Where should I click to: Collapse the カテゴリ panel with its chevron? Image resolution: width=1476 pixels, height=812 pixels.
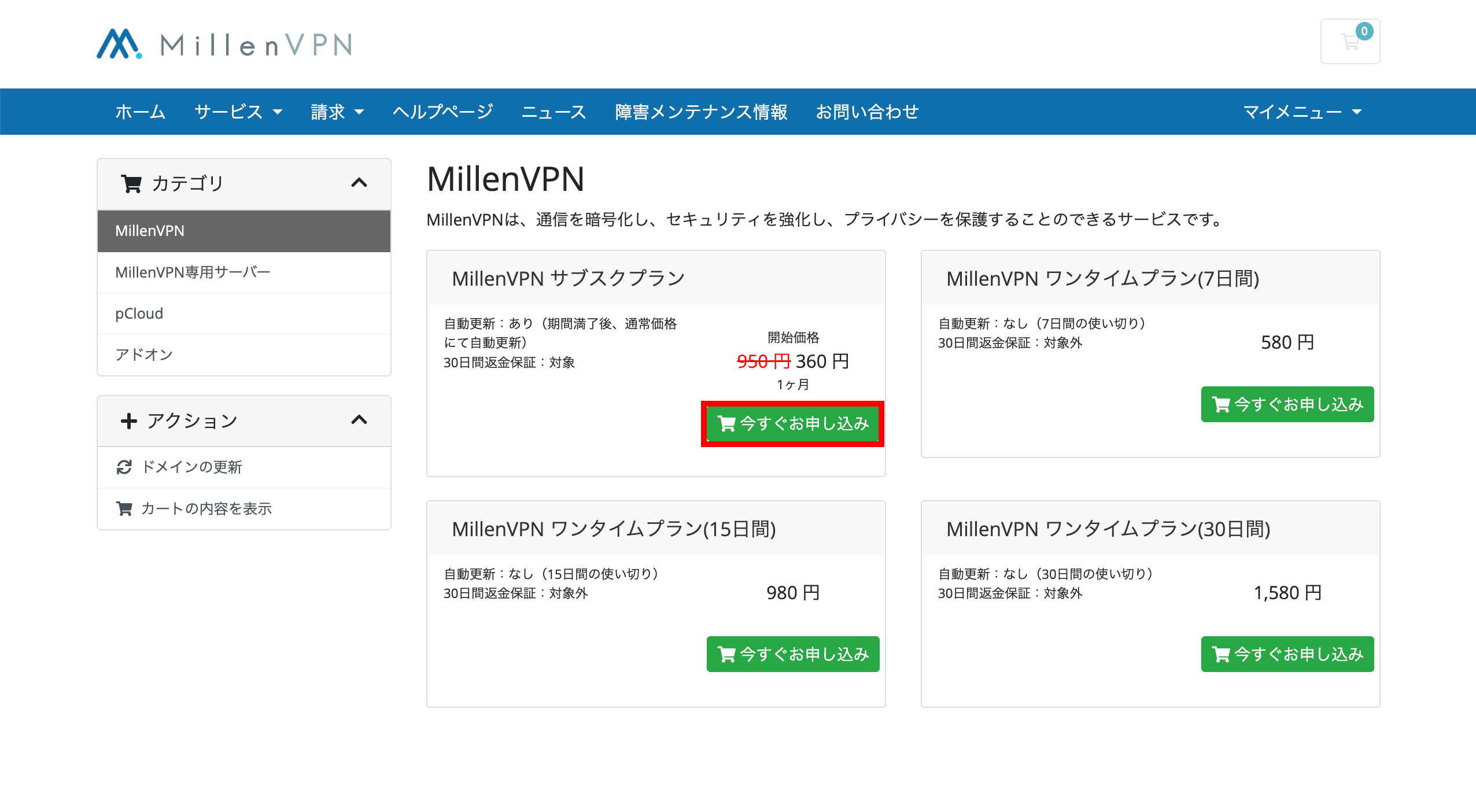coord(359,183)
